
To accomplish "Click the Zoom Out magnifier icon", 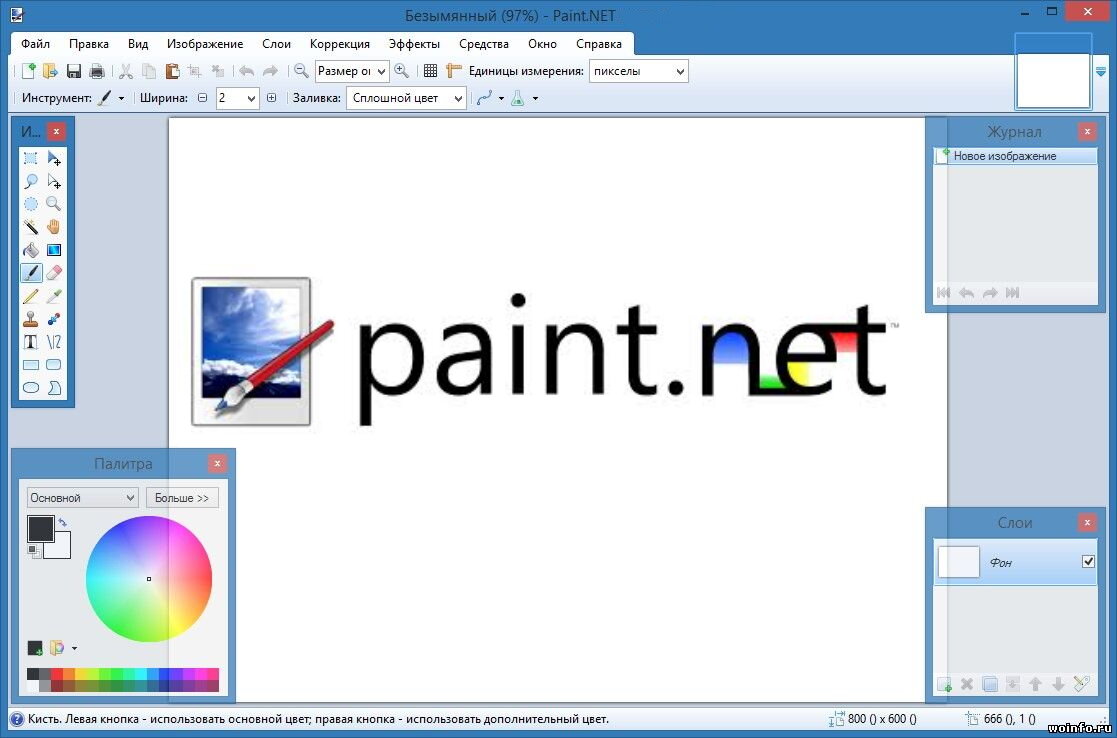I will tap(301, 71).
